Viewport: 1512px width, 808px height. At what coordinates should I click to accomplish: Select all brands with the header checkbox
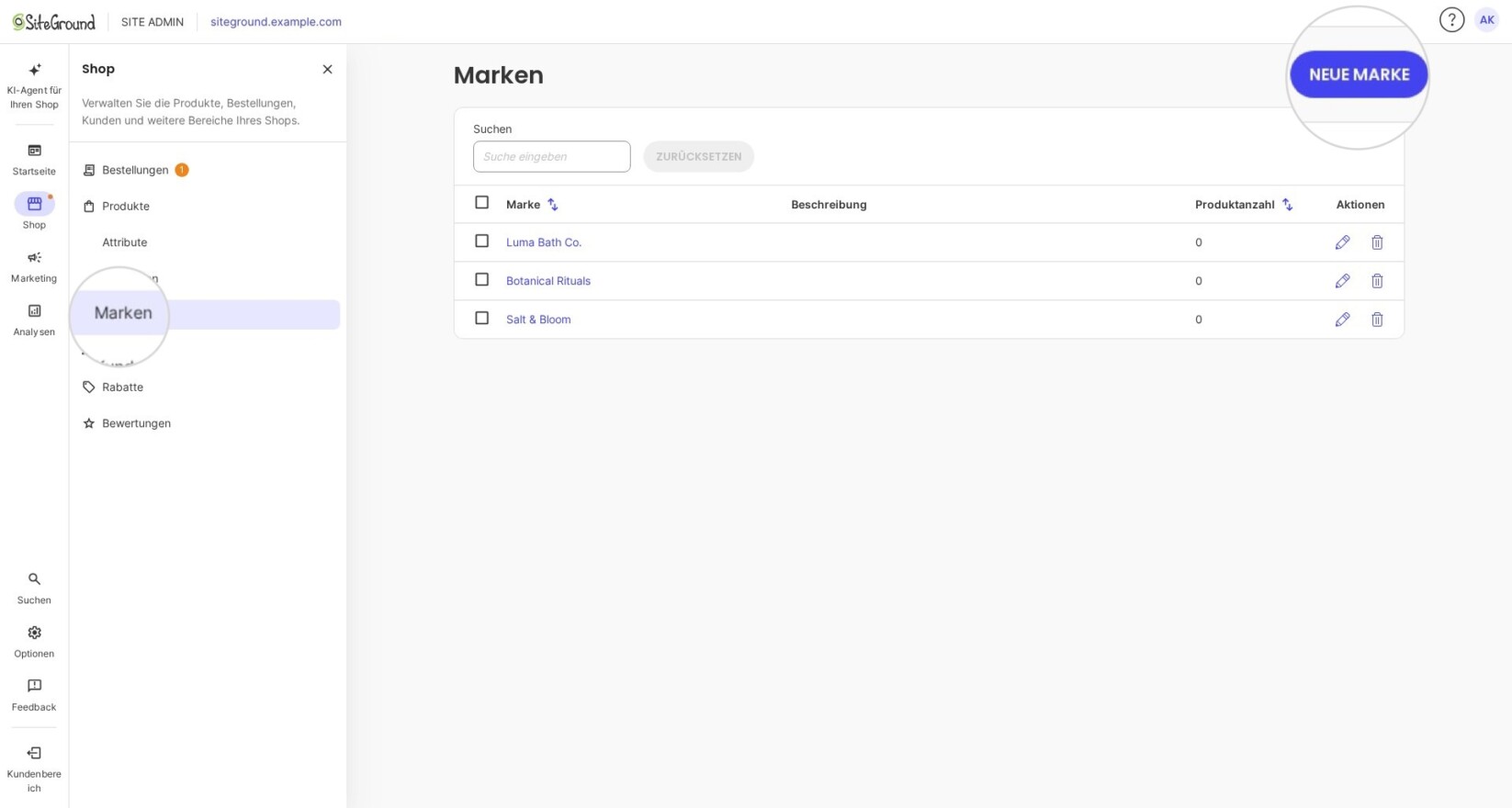click(x=481, y=203)
